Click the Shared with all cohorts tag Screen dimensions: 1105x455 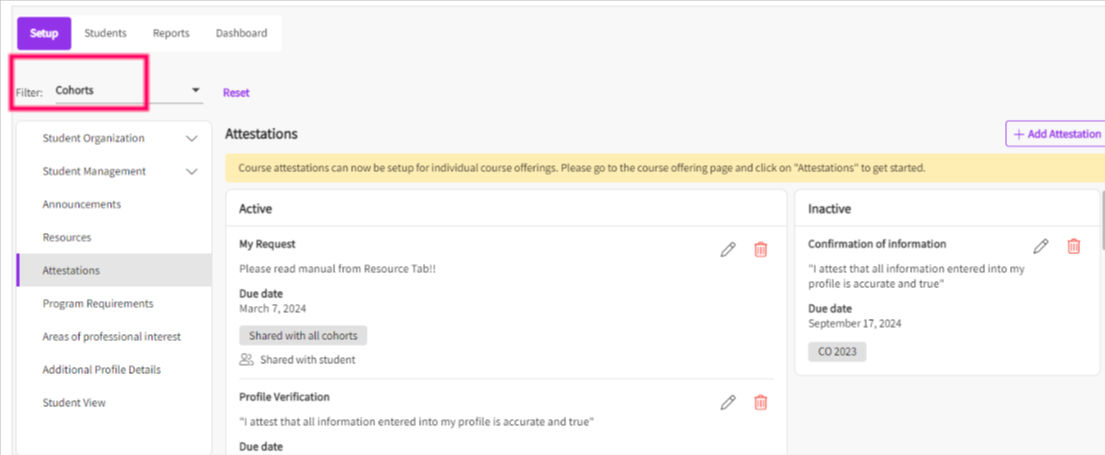tap(303, 336)
